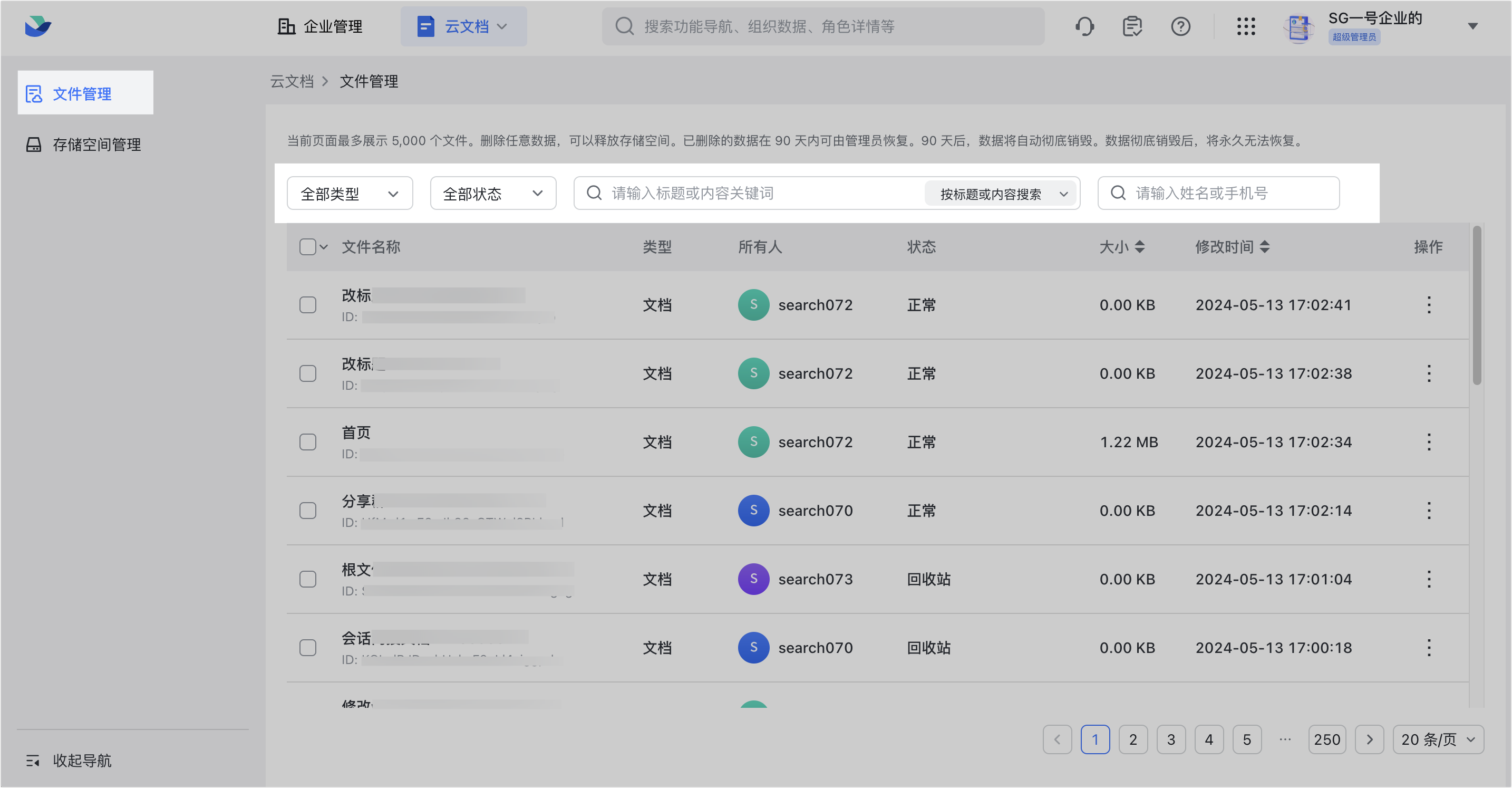Click the 存储空间管理 drive icon
This screenshot has height=788, width=1512.
coord(33,145)
